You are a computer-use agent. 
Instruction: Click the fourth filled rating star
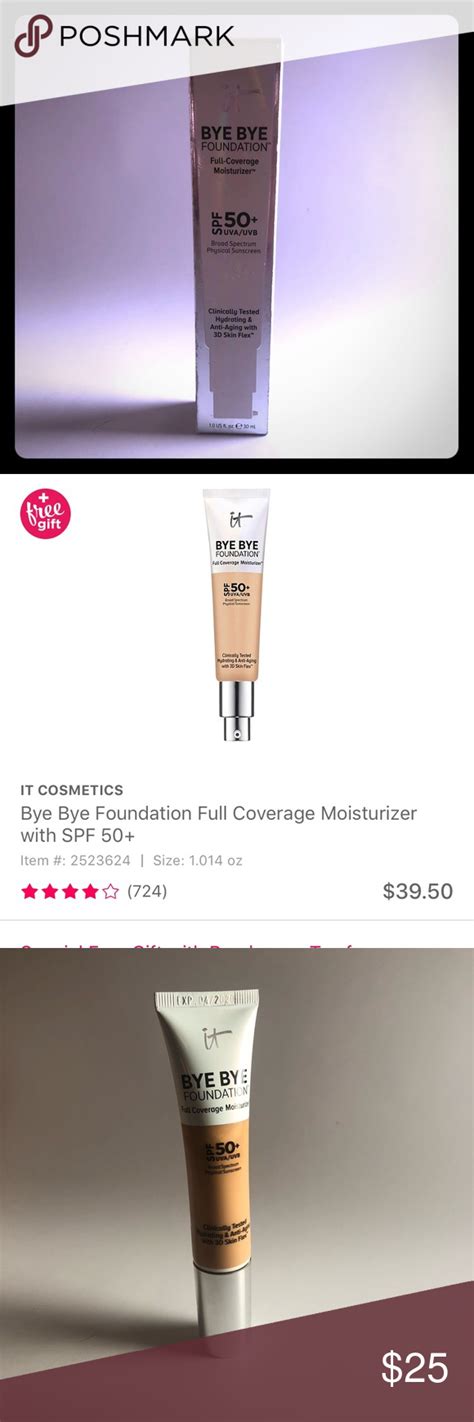(90, 891)
